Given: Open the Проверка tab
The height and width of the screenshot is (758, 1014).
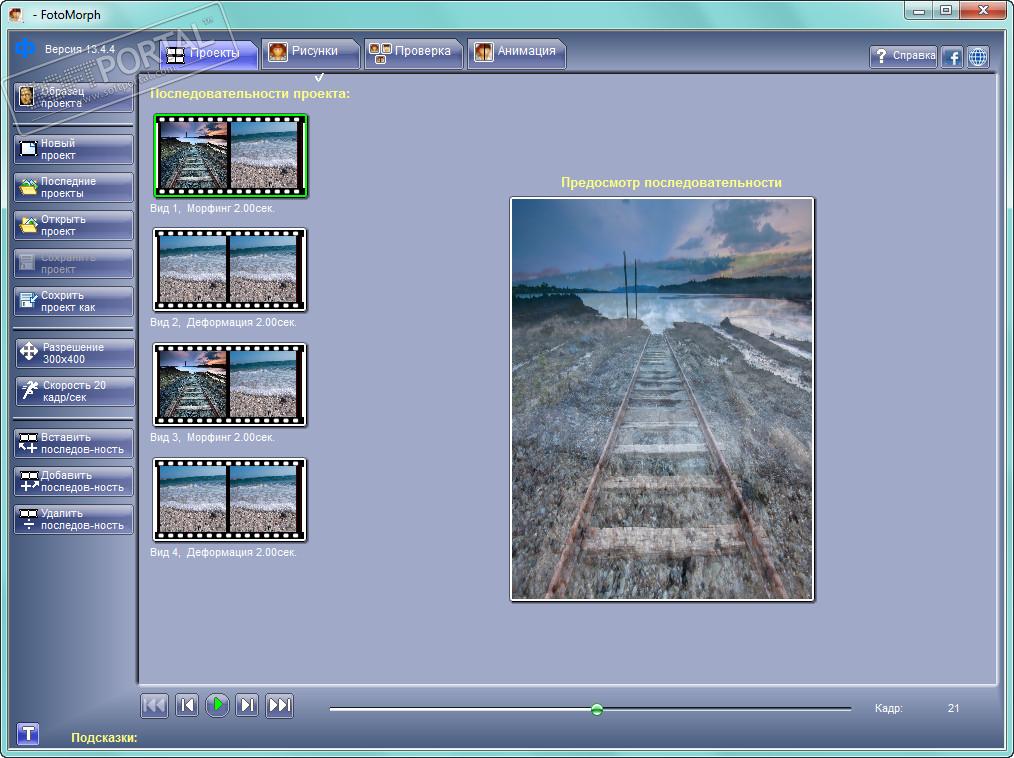Looking at the screenshot, I should pyautogui.click(x=414, y=52).
